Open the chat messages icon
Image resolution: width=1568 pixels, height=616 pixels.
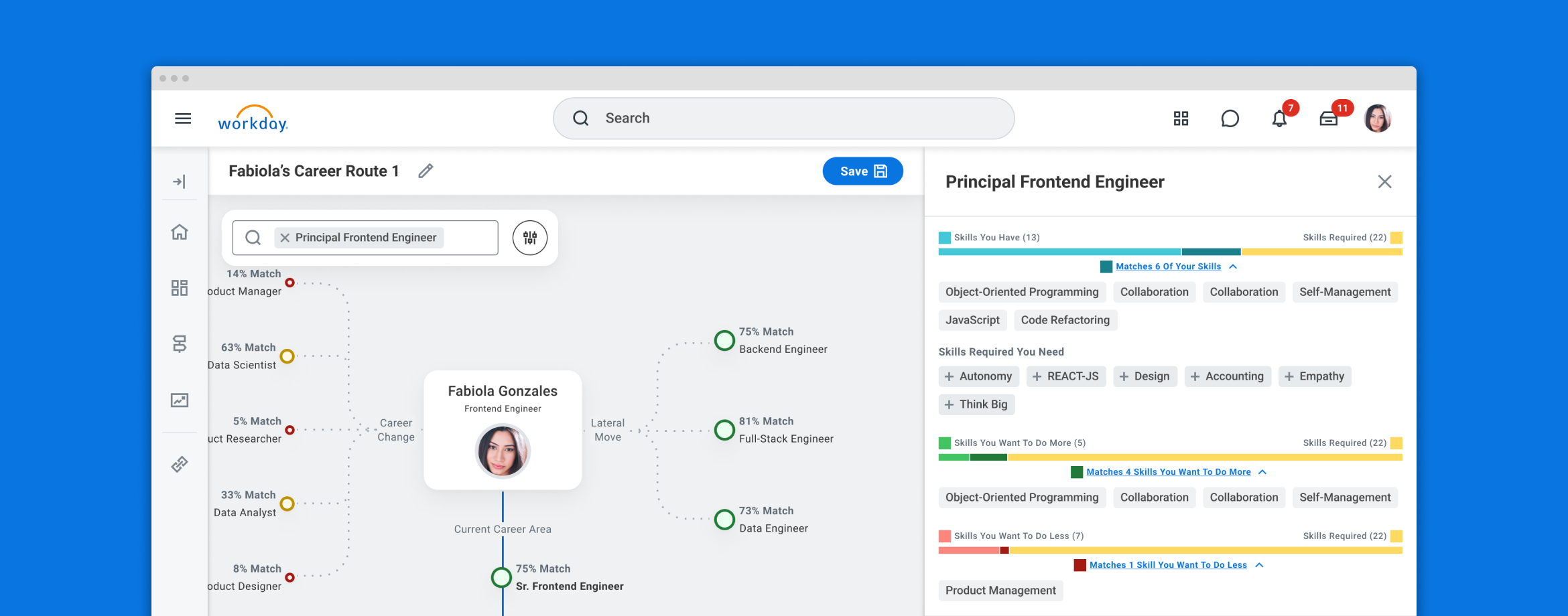[x=1230, y=119]
